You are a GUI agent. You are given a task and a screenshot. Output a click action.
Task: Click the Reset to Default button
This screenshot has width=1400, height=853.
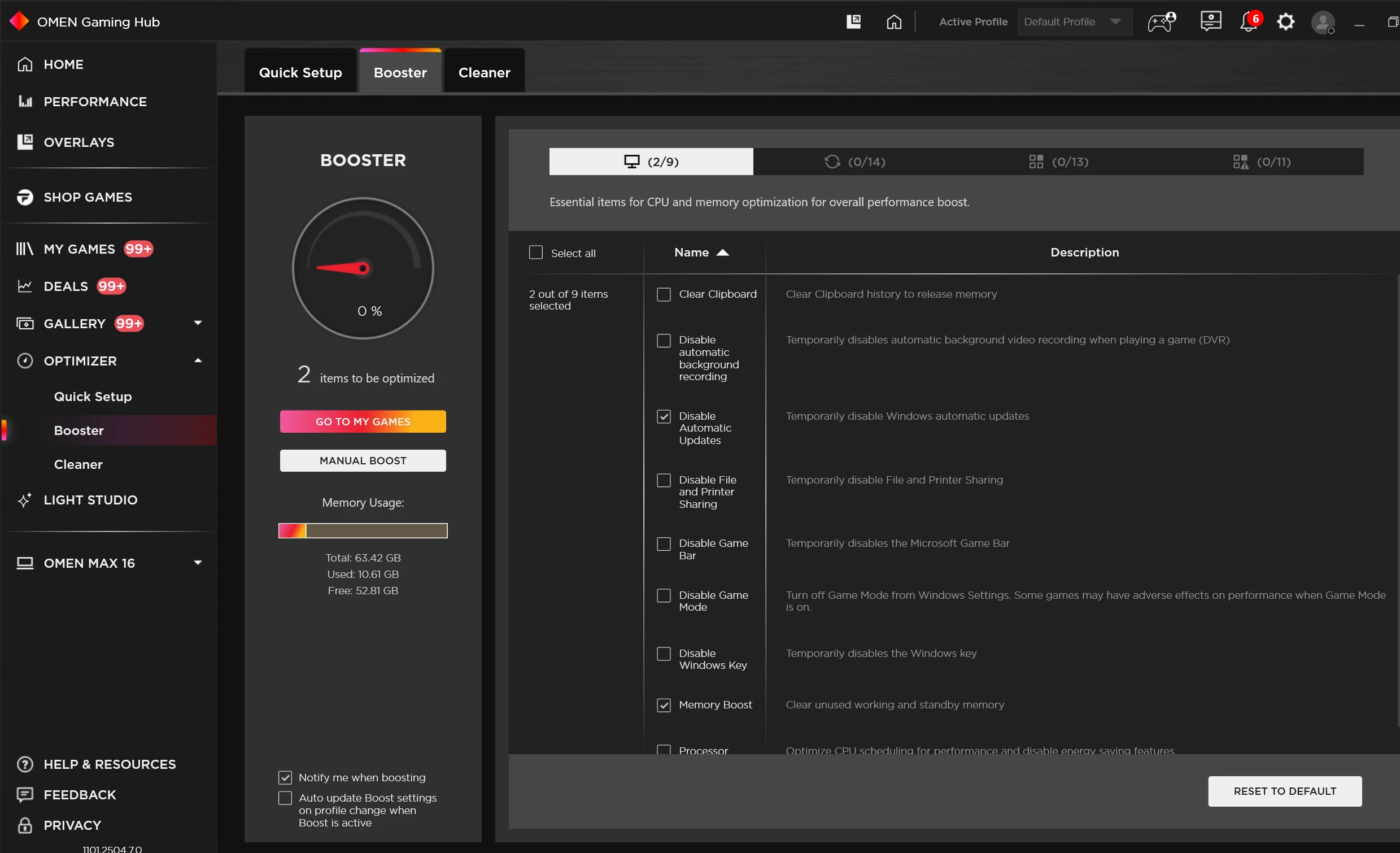click(x=1284, y=790)
